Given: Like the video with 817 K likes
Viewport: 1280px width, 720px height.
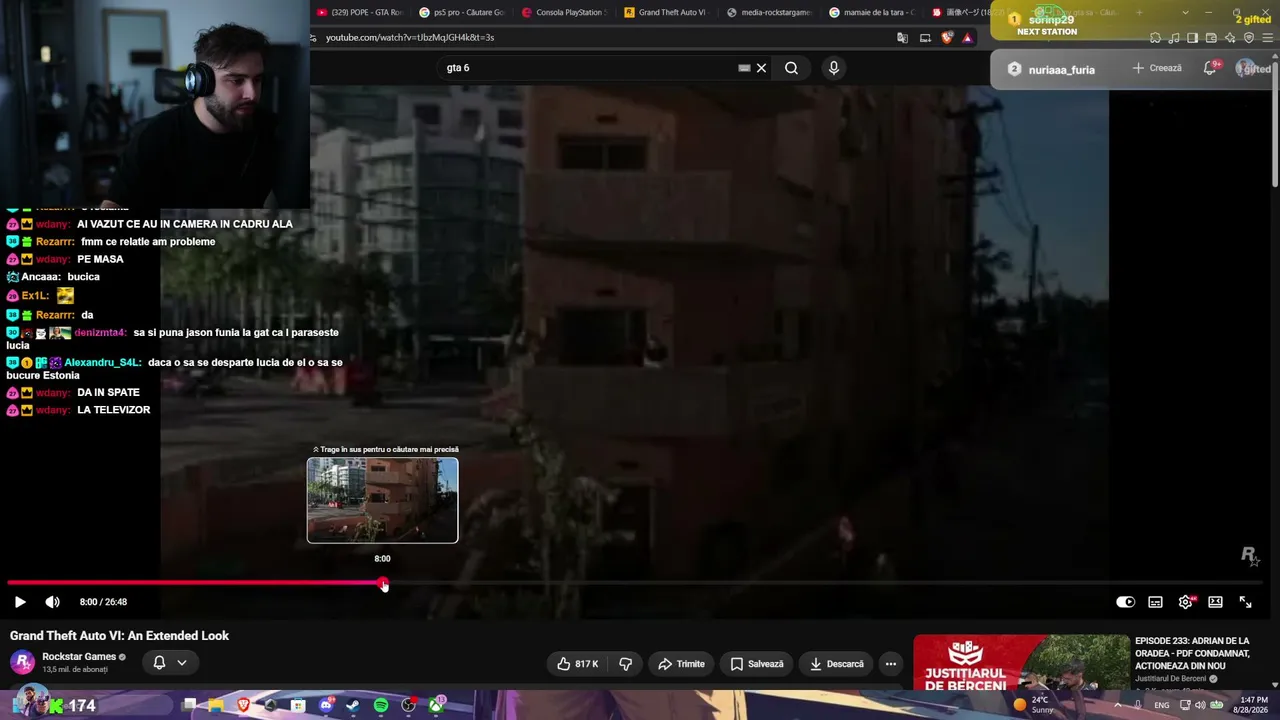Looking at the screenshot, I should [x=577, y=664].
